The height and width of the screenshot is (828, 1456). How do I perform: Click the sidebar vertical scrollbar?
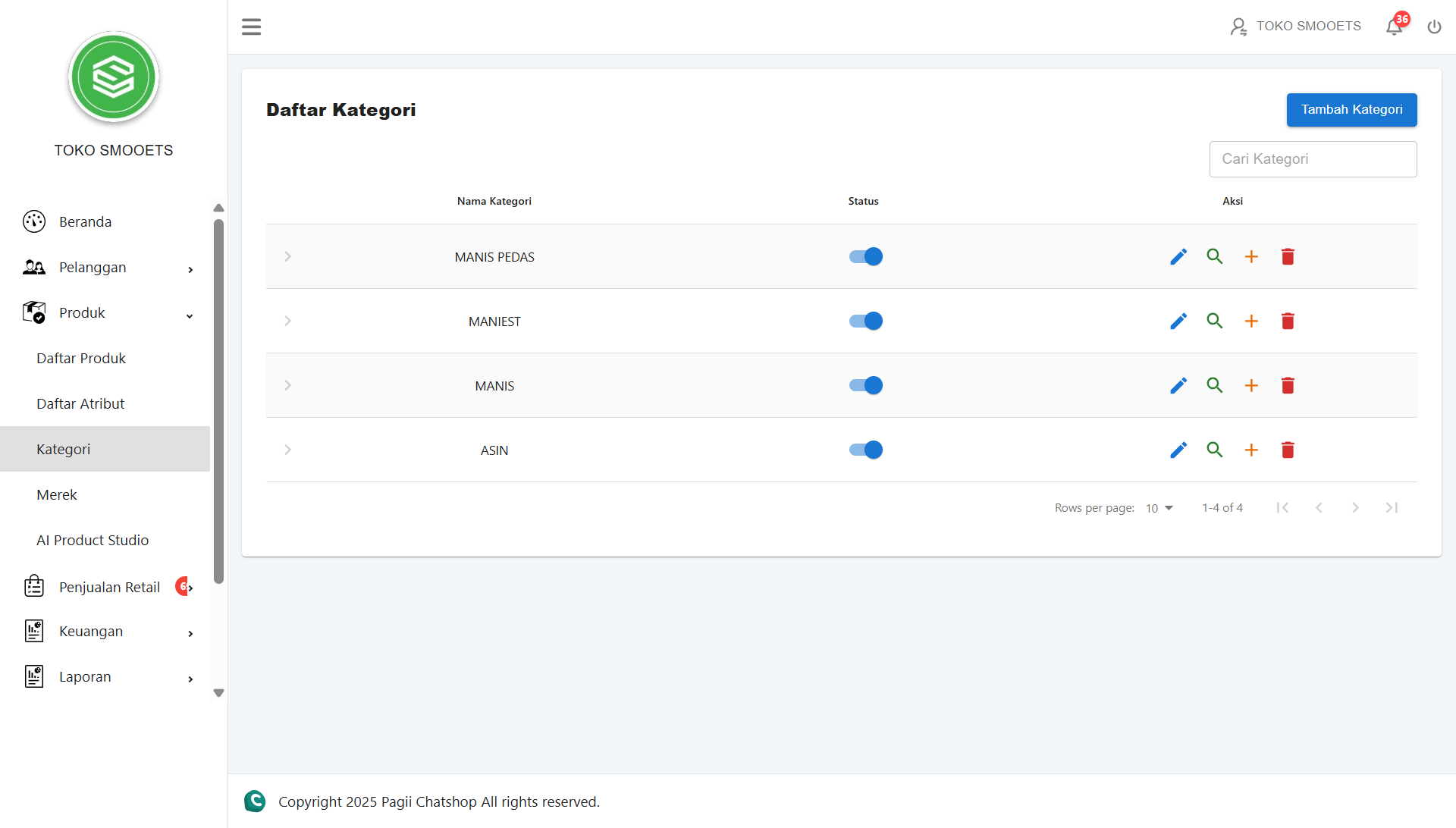coord(218,402)
